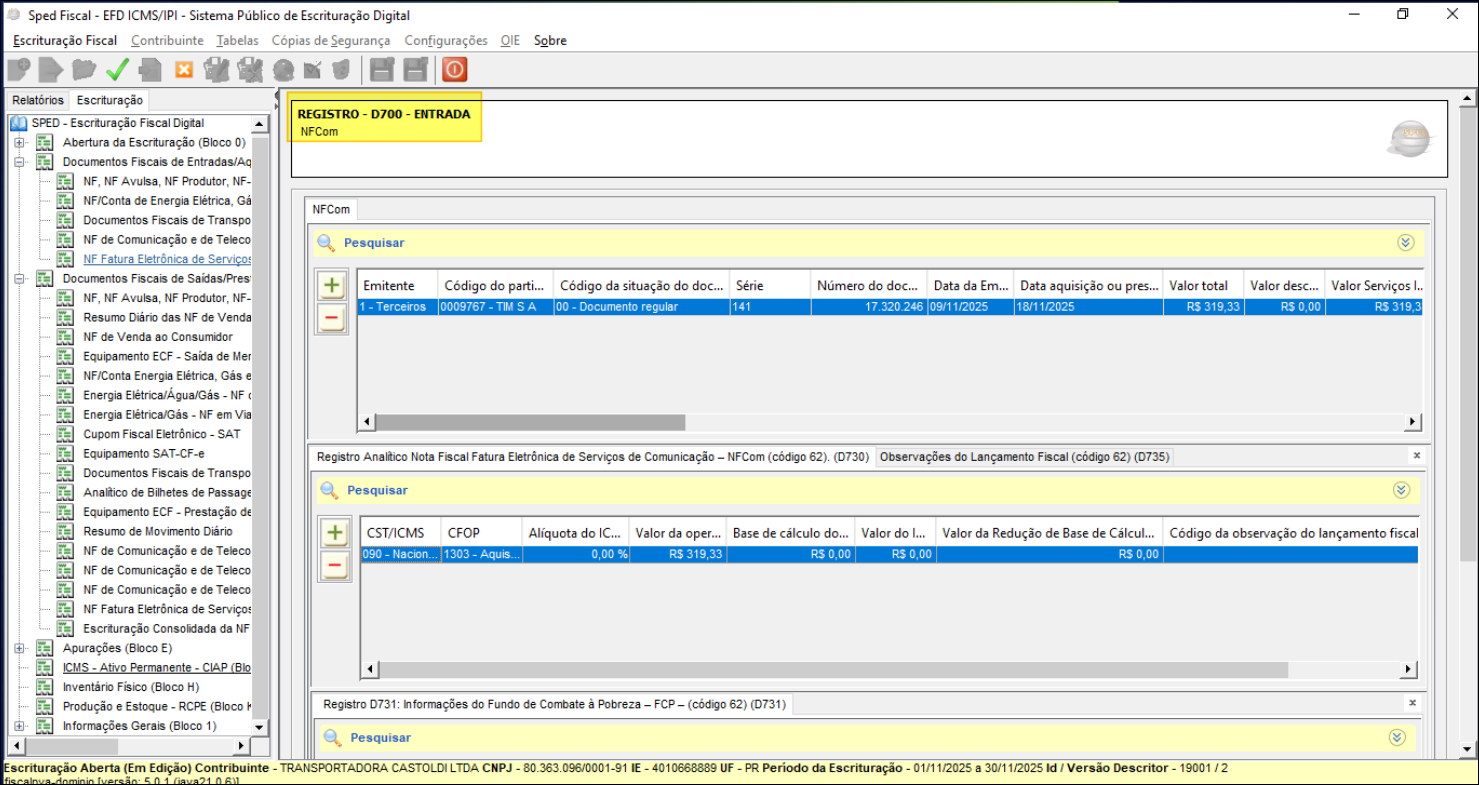Add a new NFCom row with the green plus

[x=332, y=286]
